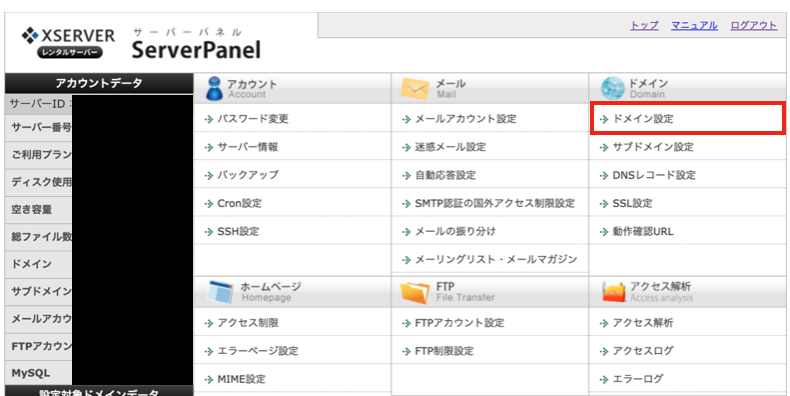This screenshot has height=396, width=790.
Task: Open ドメイン設定 link
Action: (643, 119)
